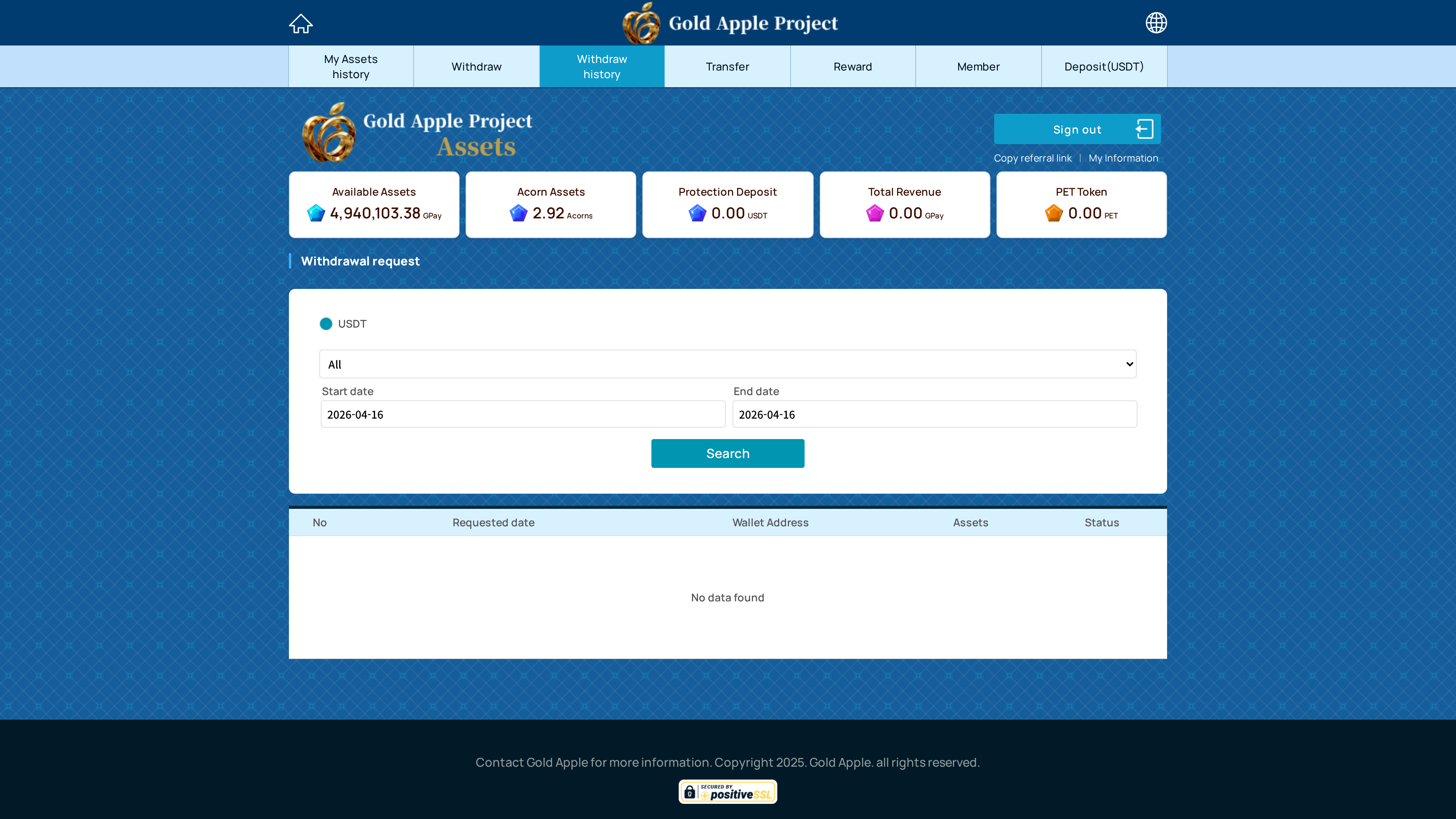The width and height of the screenshot is (1456, 819).
Task: Open the Transfer tab
Action: tap(727, 67)
